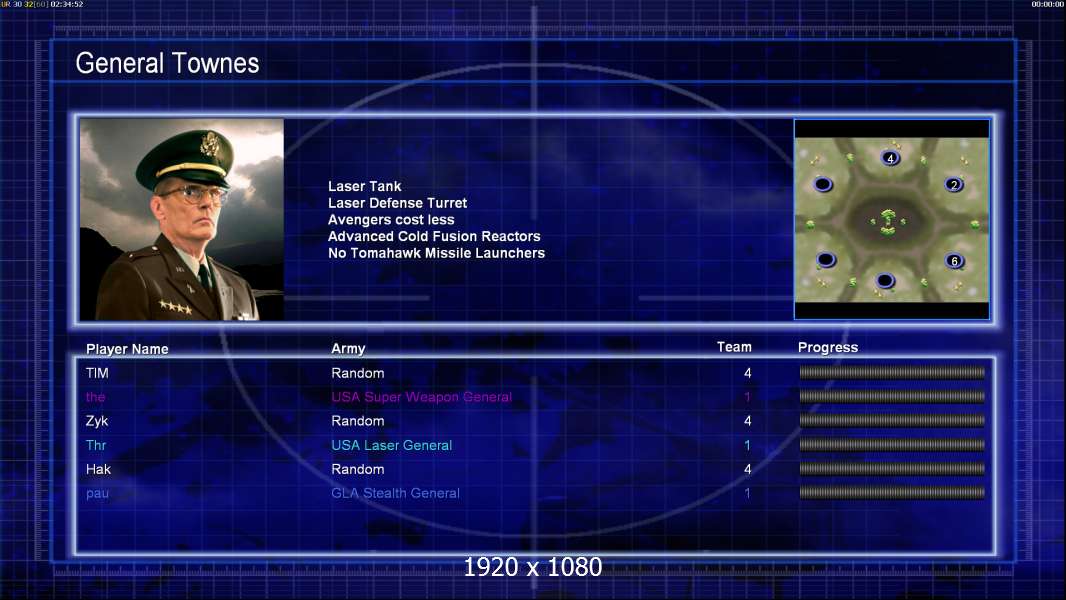Click General Townes portrait image

coord(182,219)
